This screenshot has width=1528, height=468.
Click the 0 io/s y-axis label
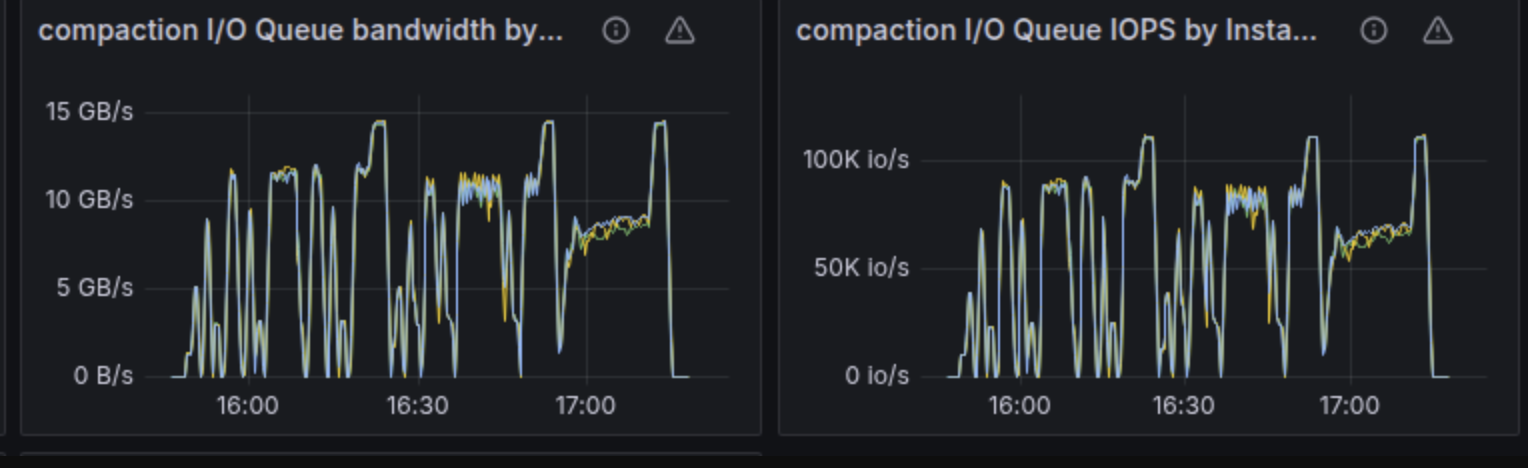pos(876,376)
